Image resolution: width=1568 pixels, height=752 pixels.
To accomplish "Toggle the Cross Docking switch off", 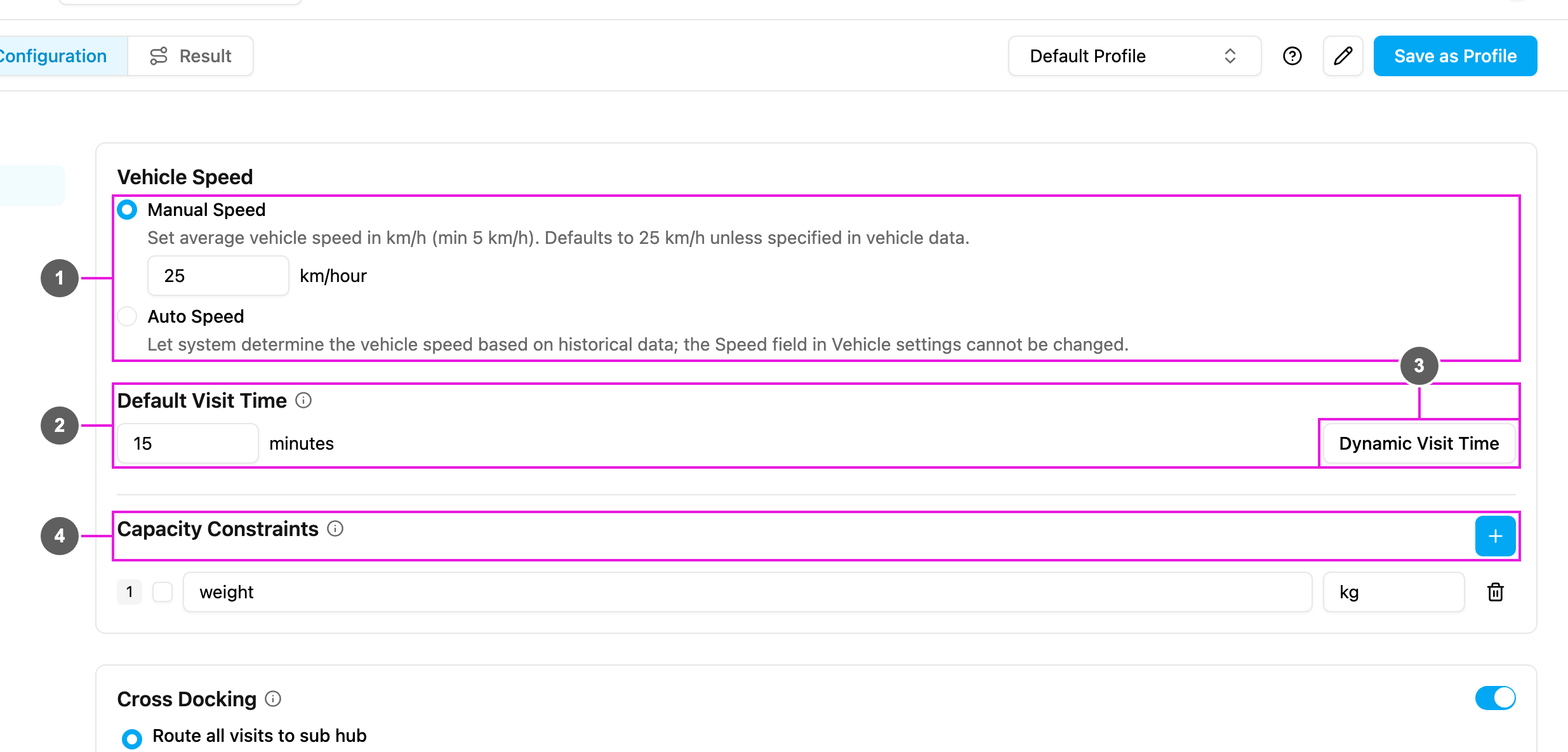I will (x=1495, y=698).
